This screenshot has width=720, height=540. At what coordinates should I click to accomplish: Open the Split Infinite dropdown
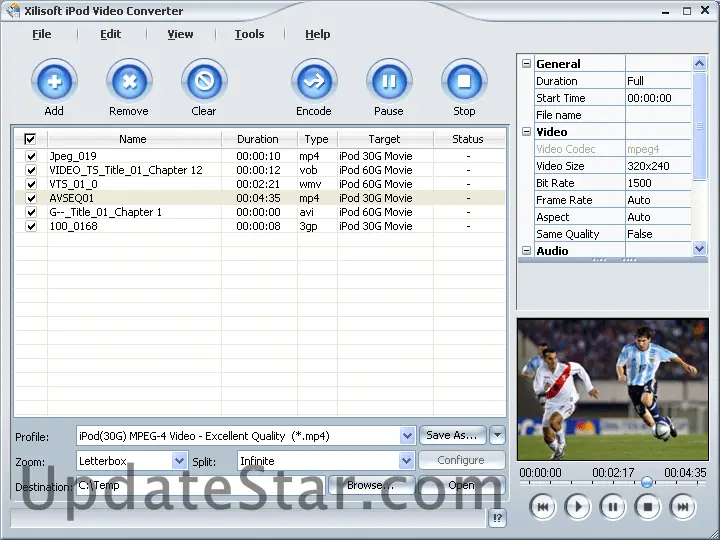pos(406,461)
